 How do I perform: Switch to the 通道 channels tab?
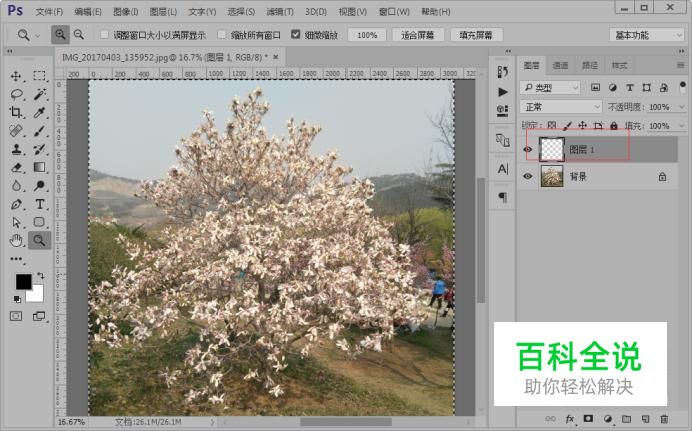[x=560, y=65]
